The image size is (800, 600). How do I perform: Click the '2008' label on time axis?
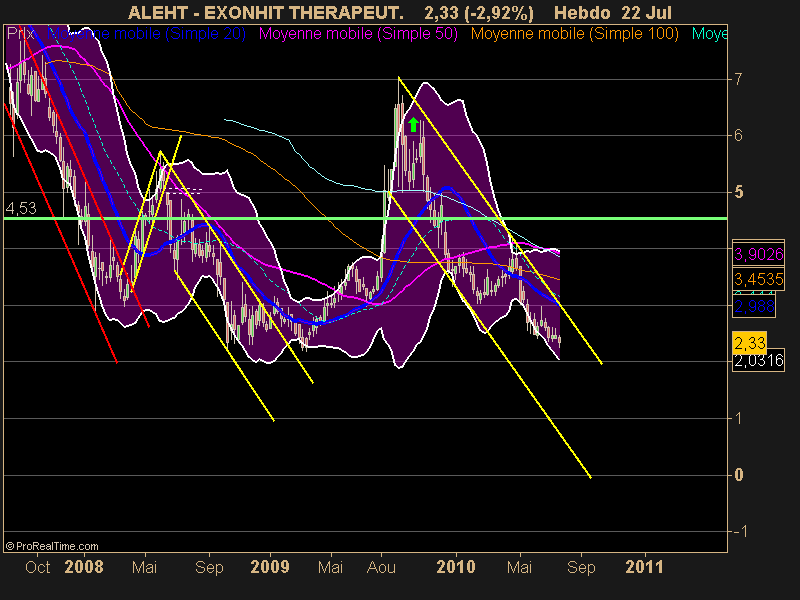click(x=84, y=567)
